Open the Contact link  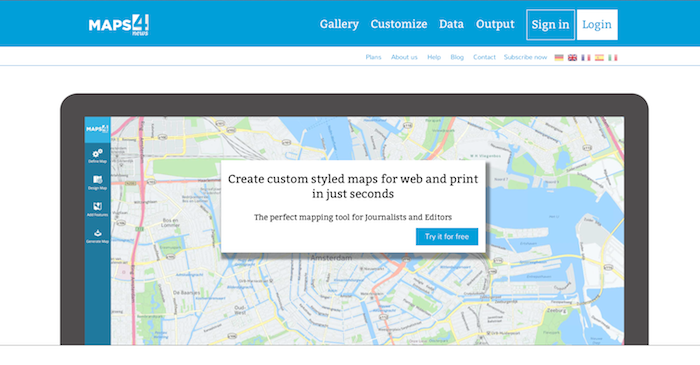[484, 57]
